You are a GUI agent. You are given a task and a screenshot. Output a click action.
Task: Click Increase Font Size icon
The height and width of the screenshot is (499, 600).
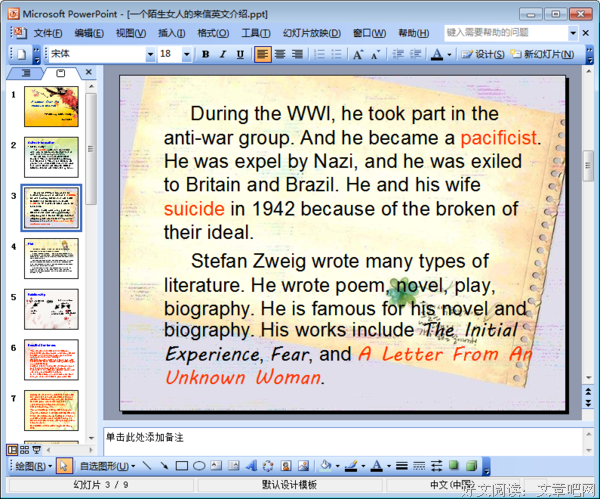pos(358,54)
